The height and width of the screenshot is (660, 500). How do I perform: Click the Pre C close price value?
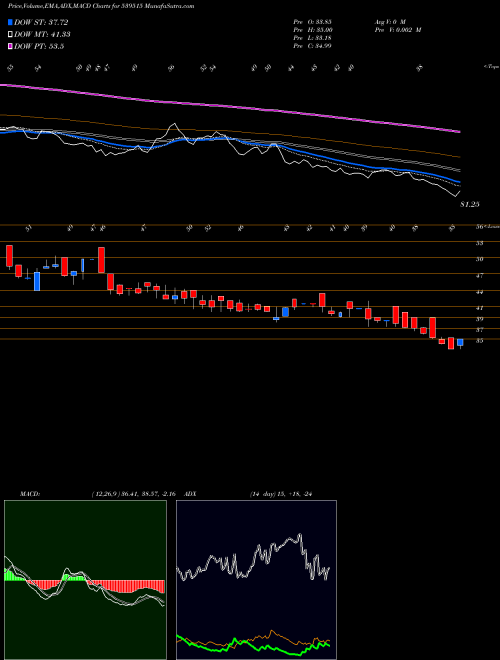[312, 45]
